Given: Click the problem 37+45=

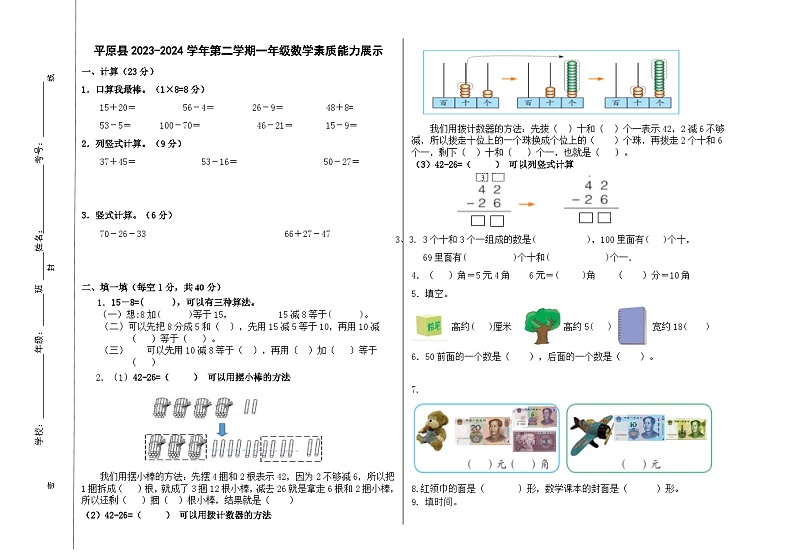Looking at the screenshot, I should [x=117, y=162].
